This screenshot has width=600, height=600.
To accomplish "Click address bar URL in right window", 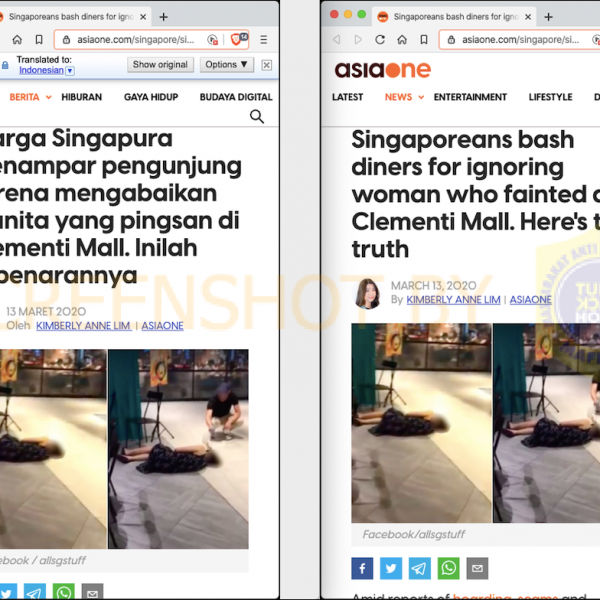I will pyautogui.click(x=520, y=39).
